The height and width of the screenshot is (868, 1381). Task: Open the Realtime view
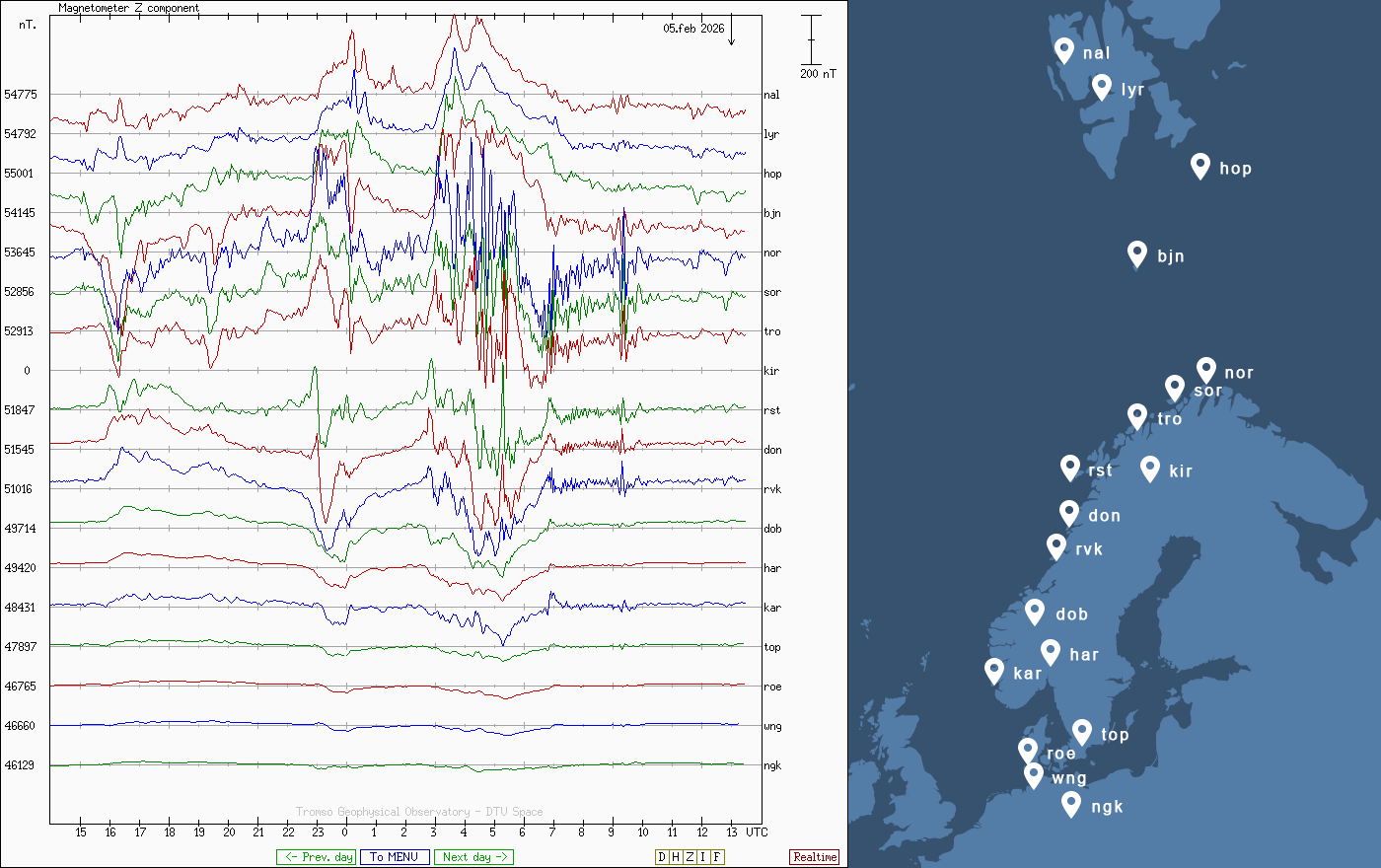(815, 857)
